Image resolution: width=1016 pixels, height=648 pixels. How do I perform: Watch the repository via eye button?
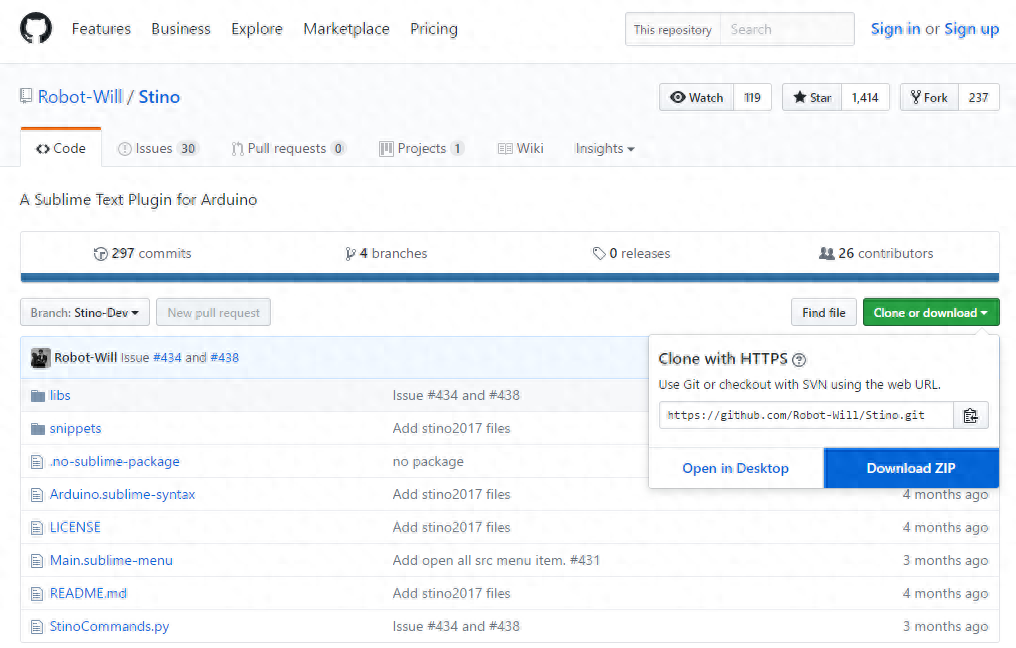click(x=697, y=97)
